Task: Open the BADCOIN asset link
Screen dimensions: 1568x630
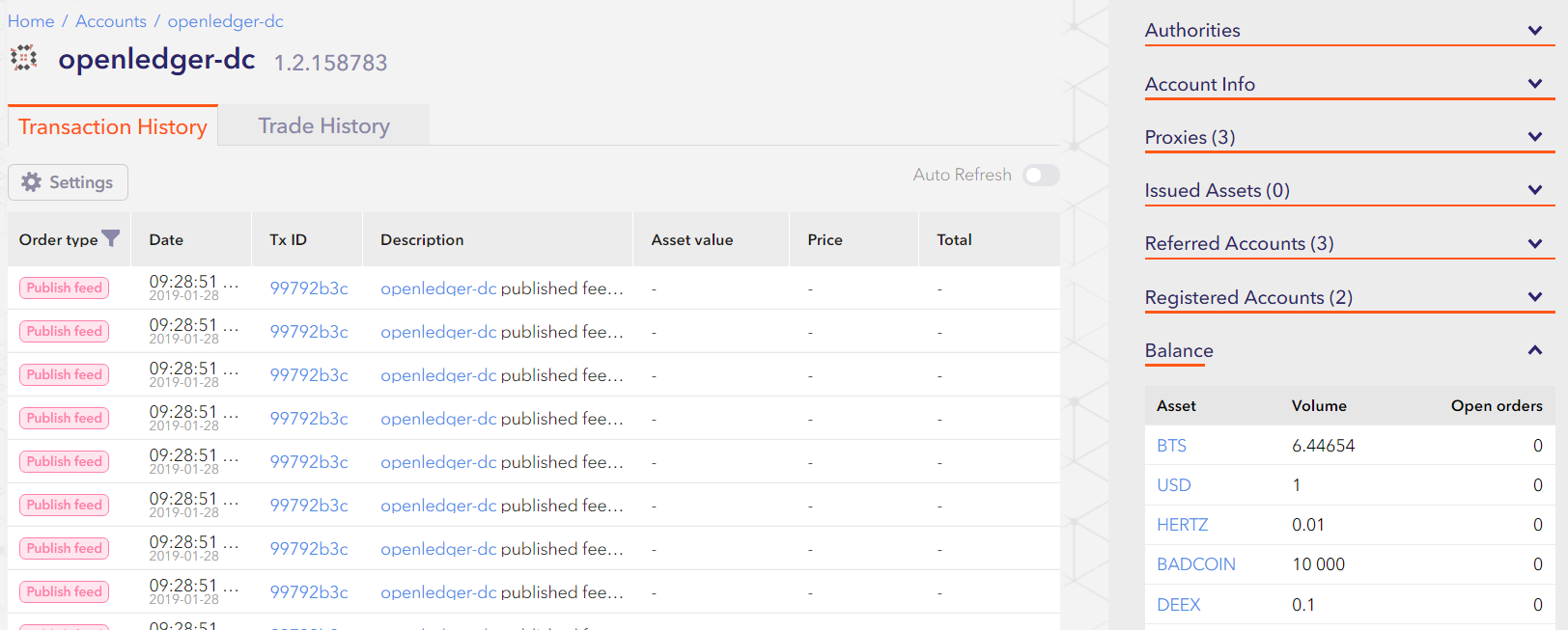Action: pos(1196,564)
